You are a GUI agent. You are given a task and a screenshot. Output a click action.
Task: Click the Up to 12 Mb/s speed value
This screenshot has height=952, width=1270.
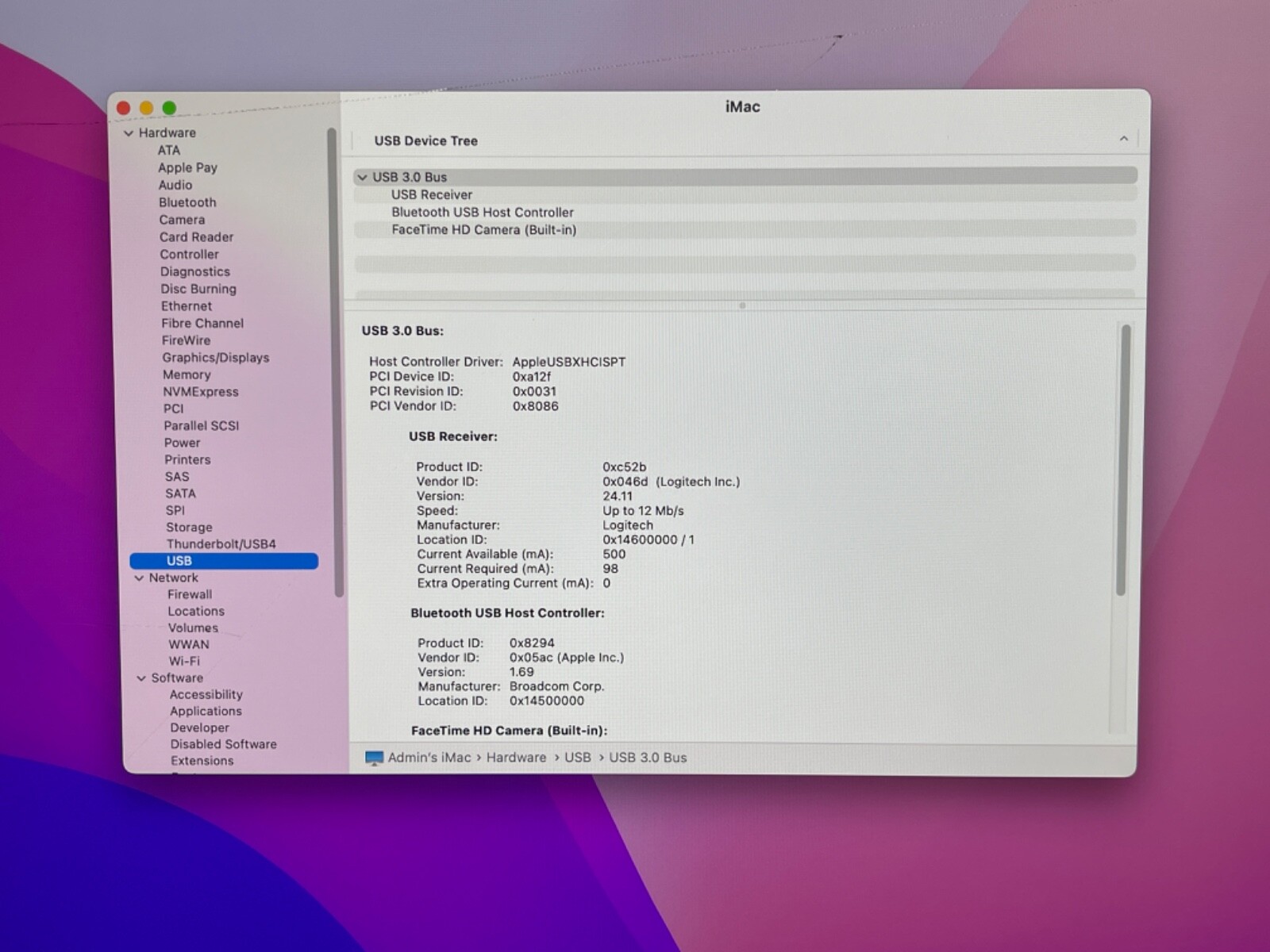coord(643,511)
